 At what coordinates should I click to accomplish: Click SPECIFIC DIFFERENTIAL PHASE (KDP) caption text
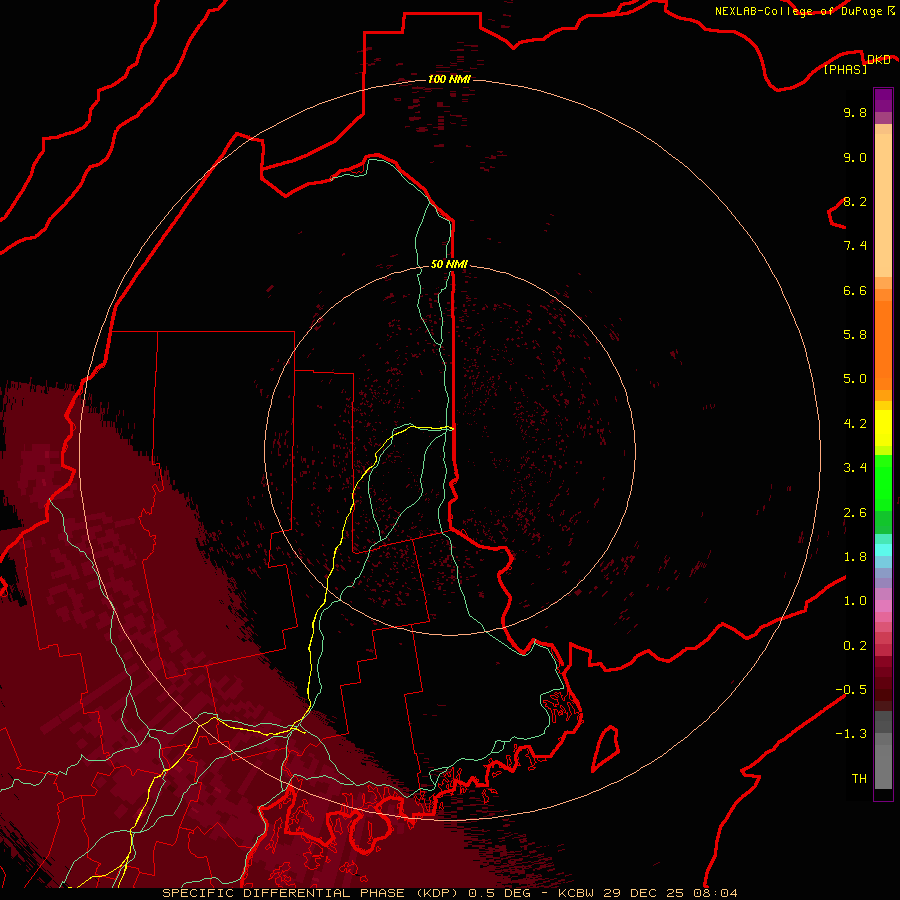tap(312, 893)
